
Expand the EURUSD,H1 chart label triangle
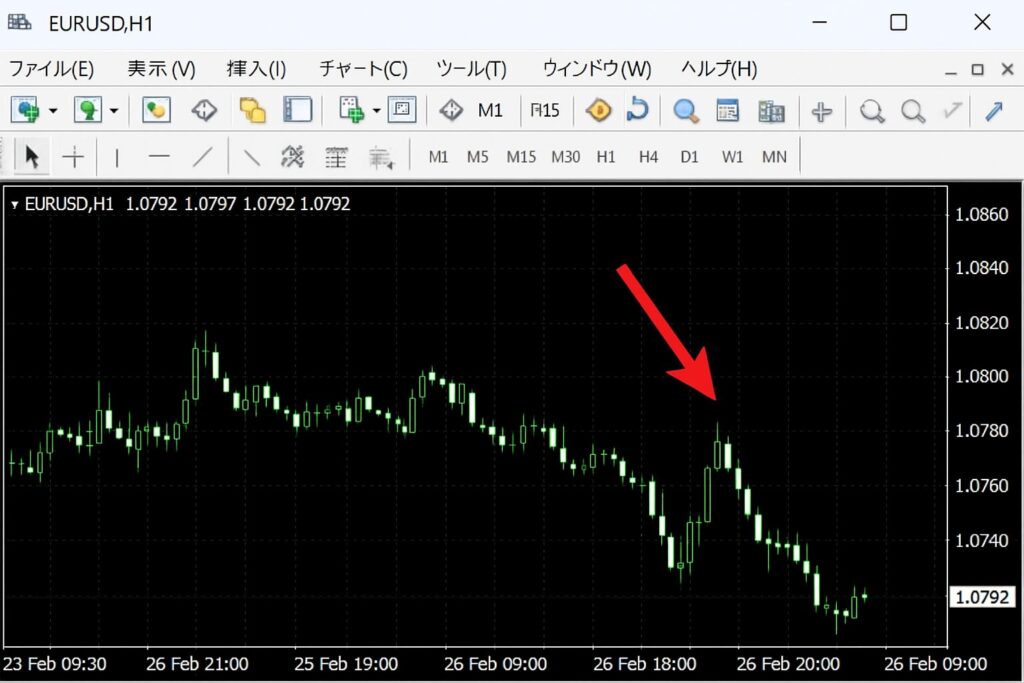click(x=14, y=203)
